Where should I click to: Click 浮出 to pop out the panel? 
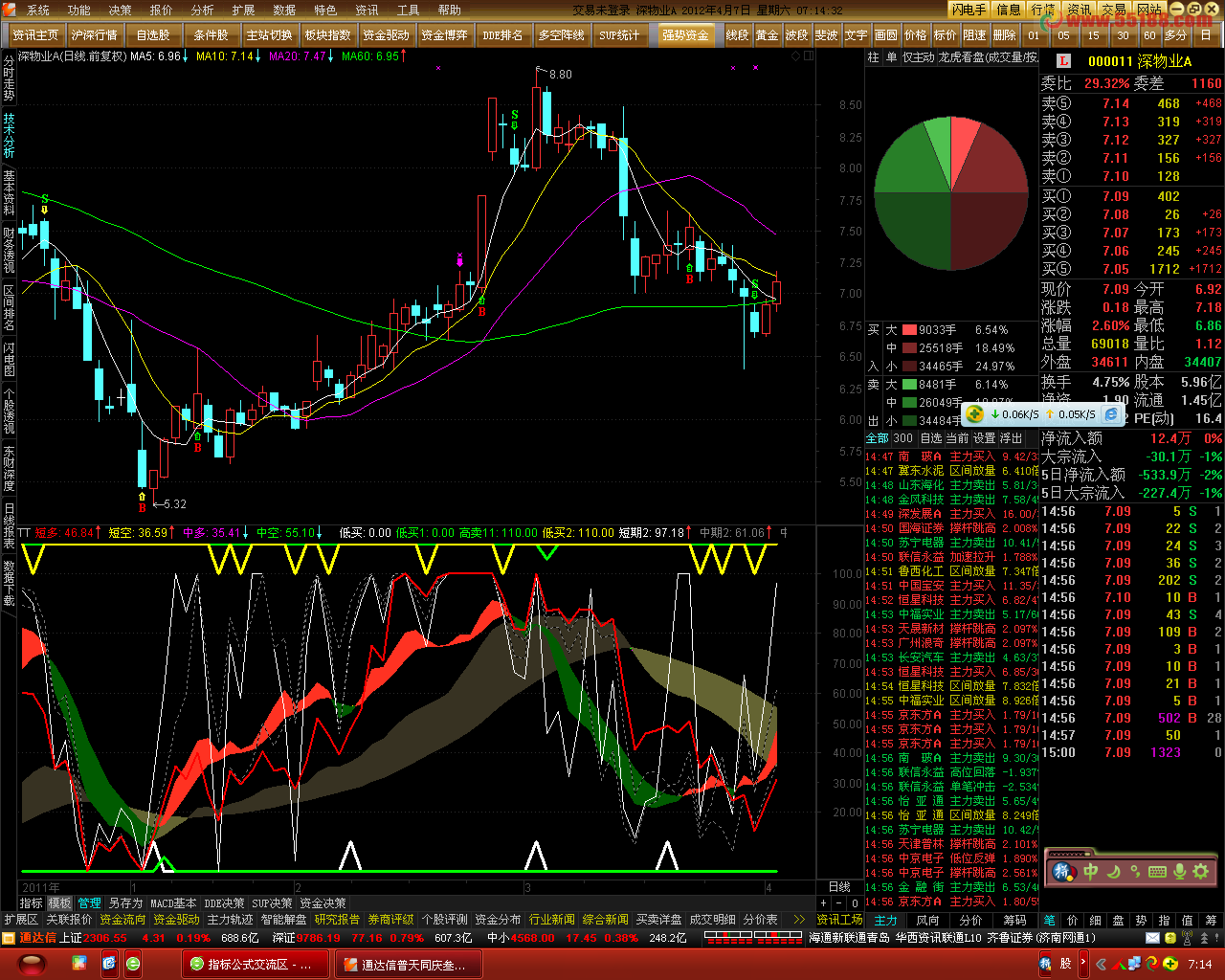tap(1011, 438)
